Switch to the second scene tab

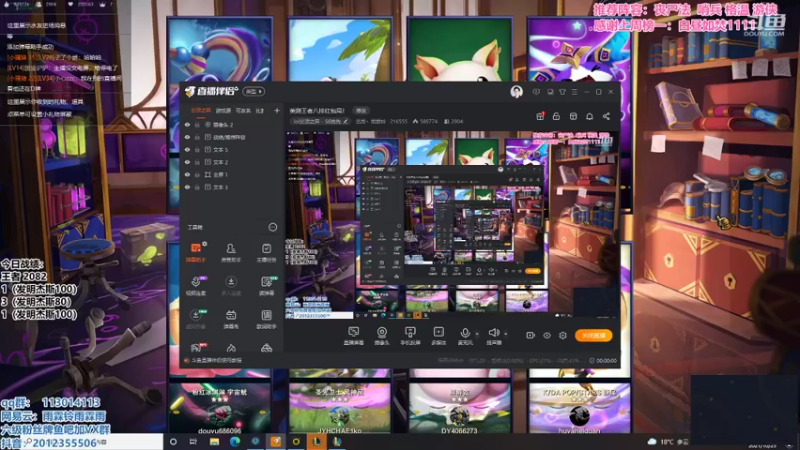[x=223, y=110]
